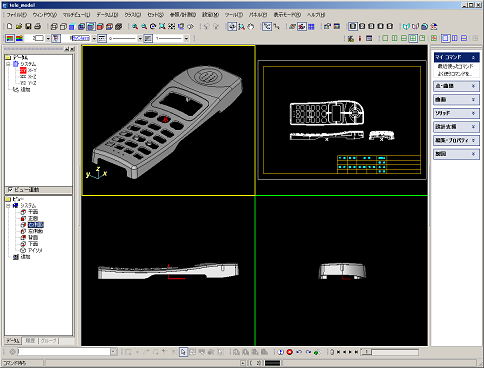Click the blue two-column window layout icon

pyautogui.click(x=455, y=38)
